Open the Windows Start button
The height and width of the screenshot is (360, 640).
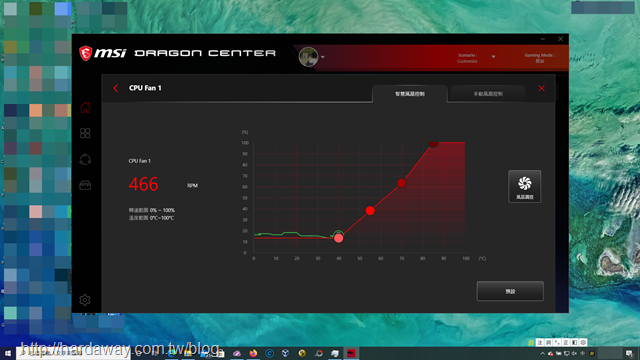(8, 353)
